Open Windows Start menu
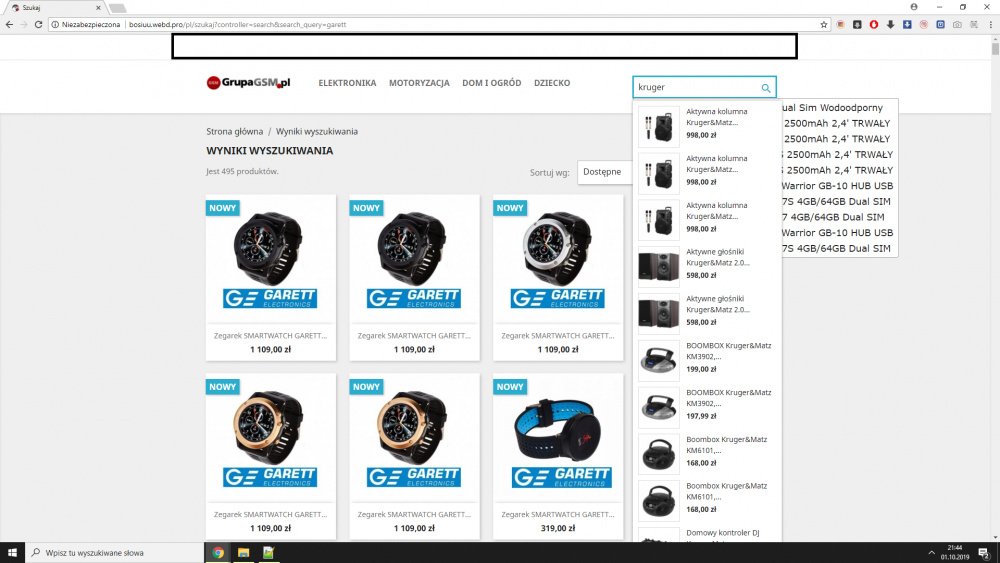The image size is (1000, 563). (12, 553)
